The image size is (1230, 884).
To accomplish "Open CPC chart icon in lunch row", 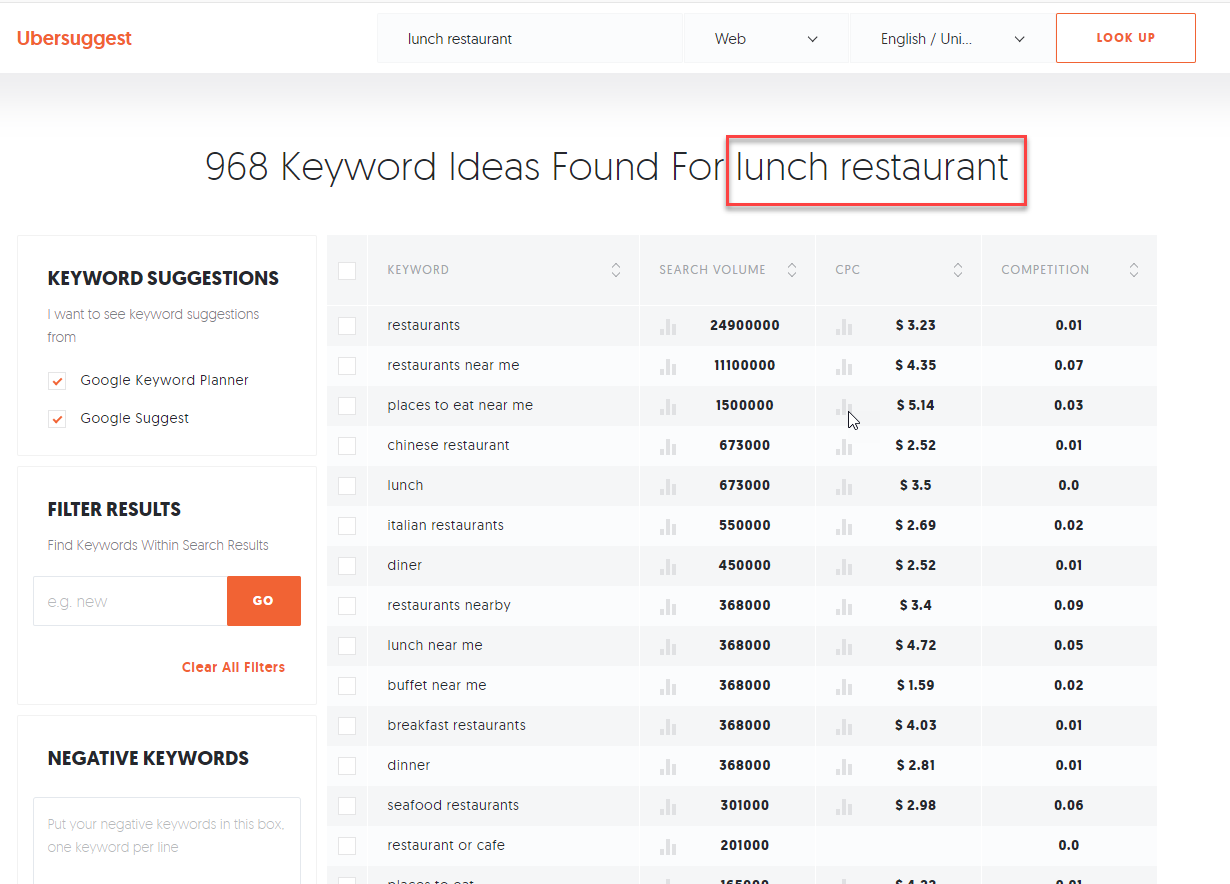I will point(844,486).
